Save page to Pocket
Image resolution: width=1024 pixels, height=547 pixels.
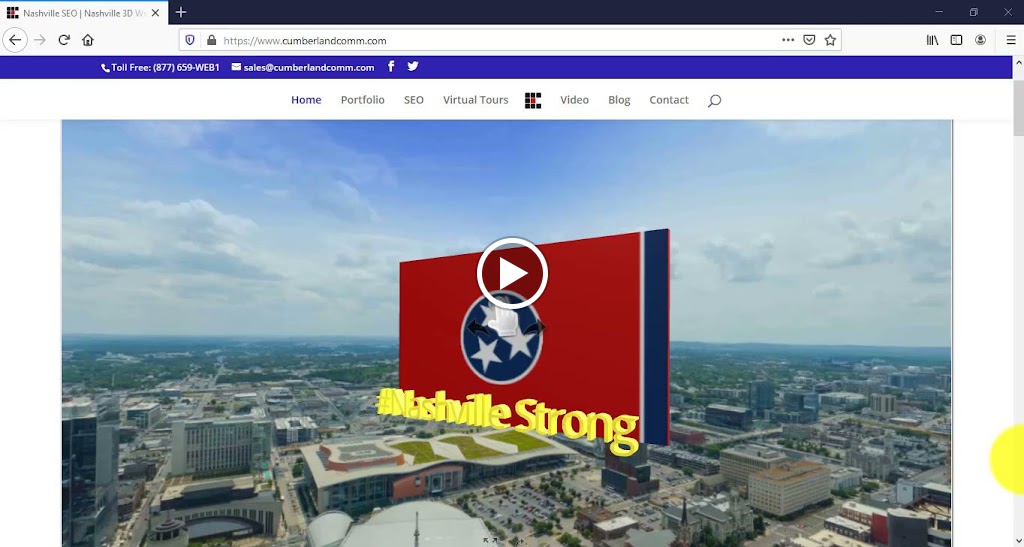tap(809, 40)
